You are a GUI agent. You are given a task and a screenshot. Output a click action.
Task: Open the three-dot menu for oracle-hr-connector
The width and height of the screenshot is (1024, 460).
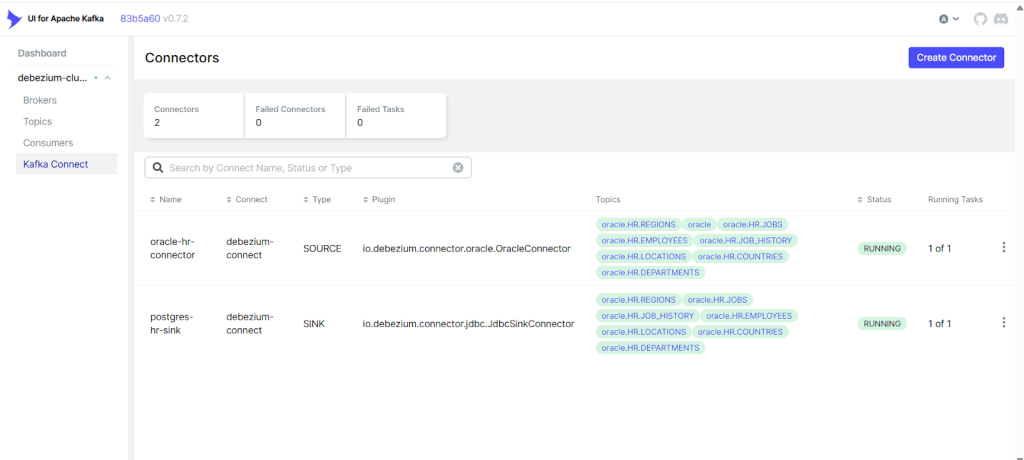pyautogui.click(x=1003, y=248)
